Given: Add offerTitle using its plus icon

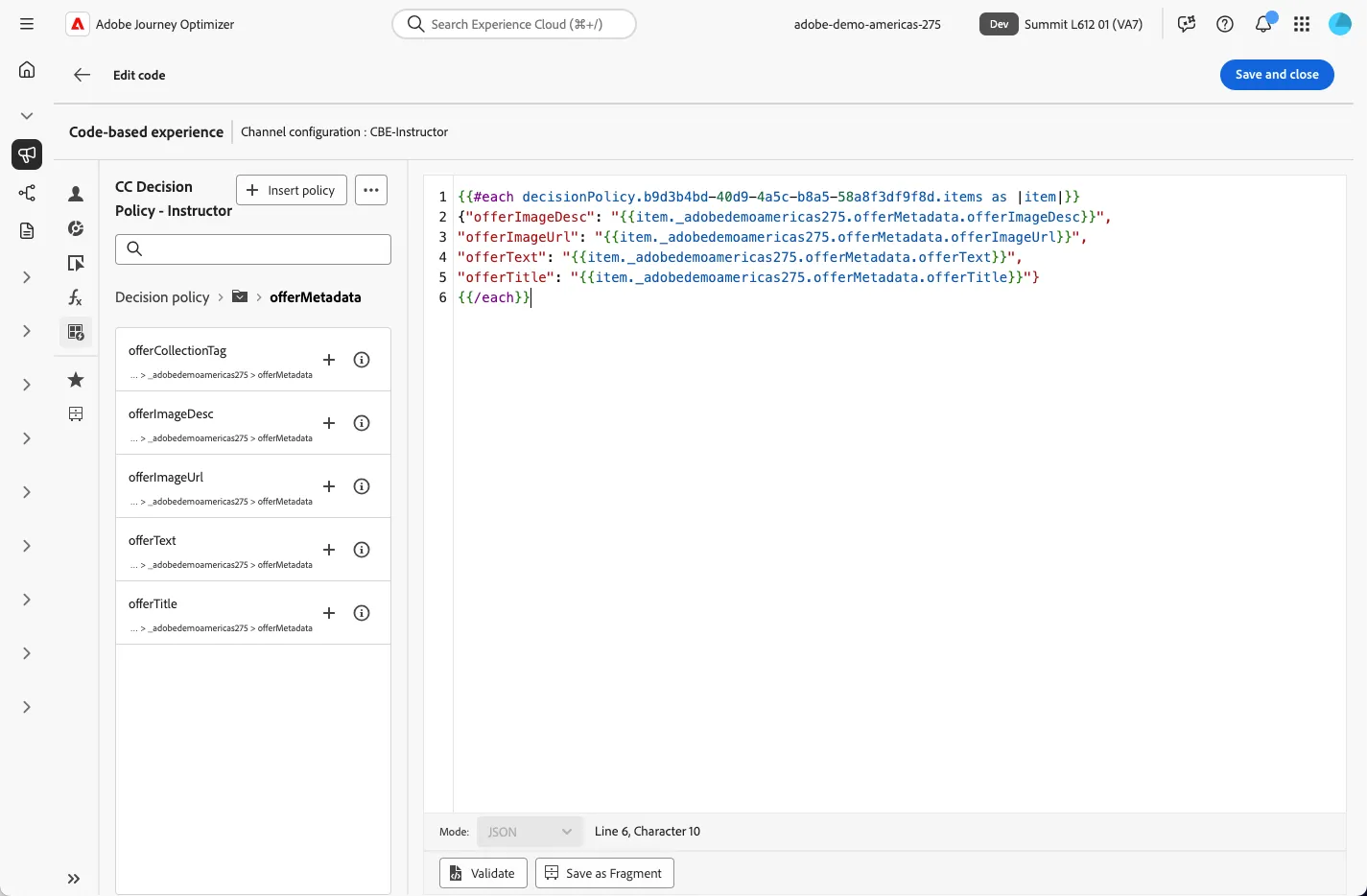Looking at the screenshot, I should click(329, 613).
